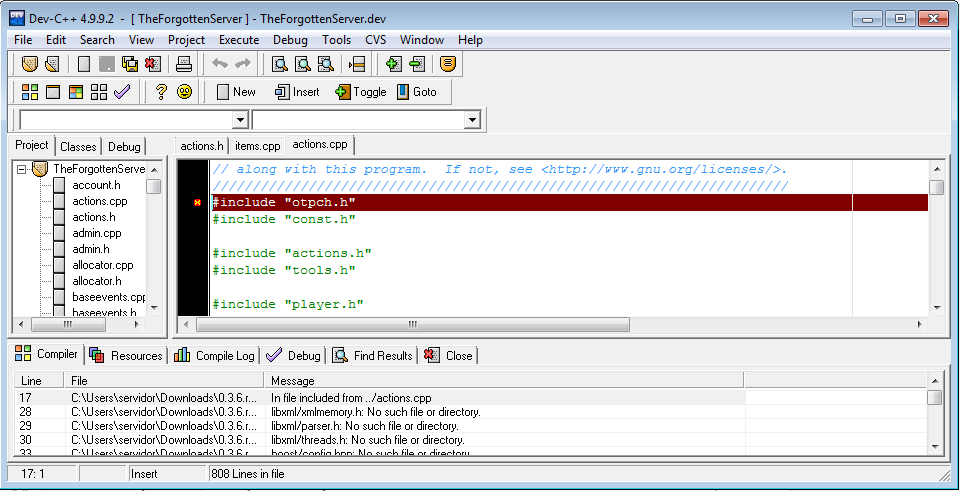The image size is (960, 491).
Task: Click the #include "const.h" code line
Action: click(284, 219)
